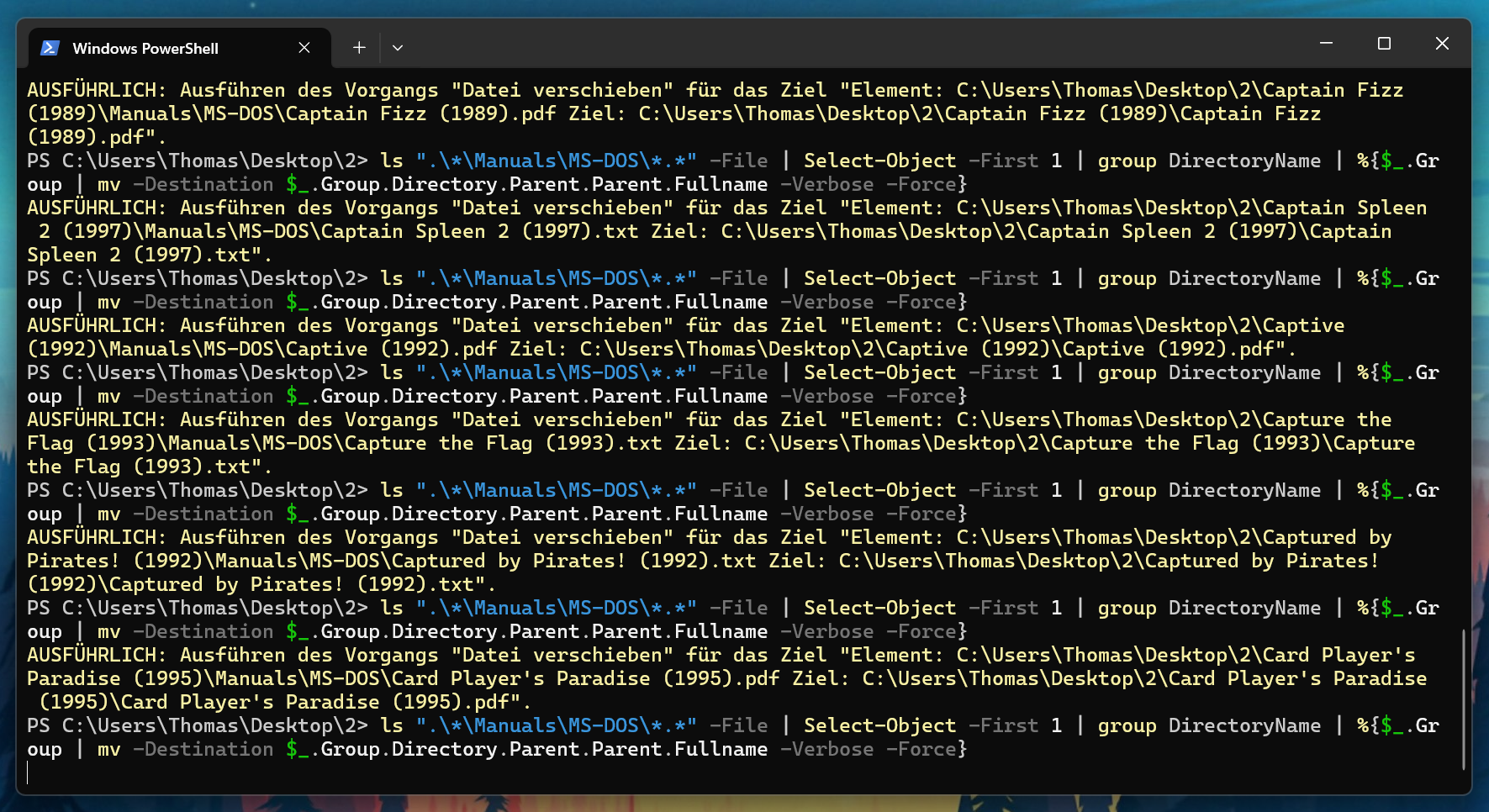Close the Windows PowerShell tab
This screenshot has height=812, width=1489.
(x=304, y=48)
